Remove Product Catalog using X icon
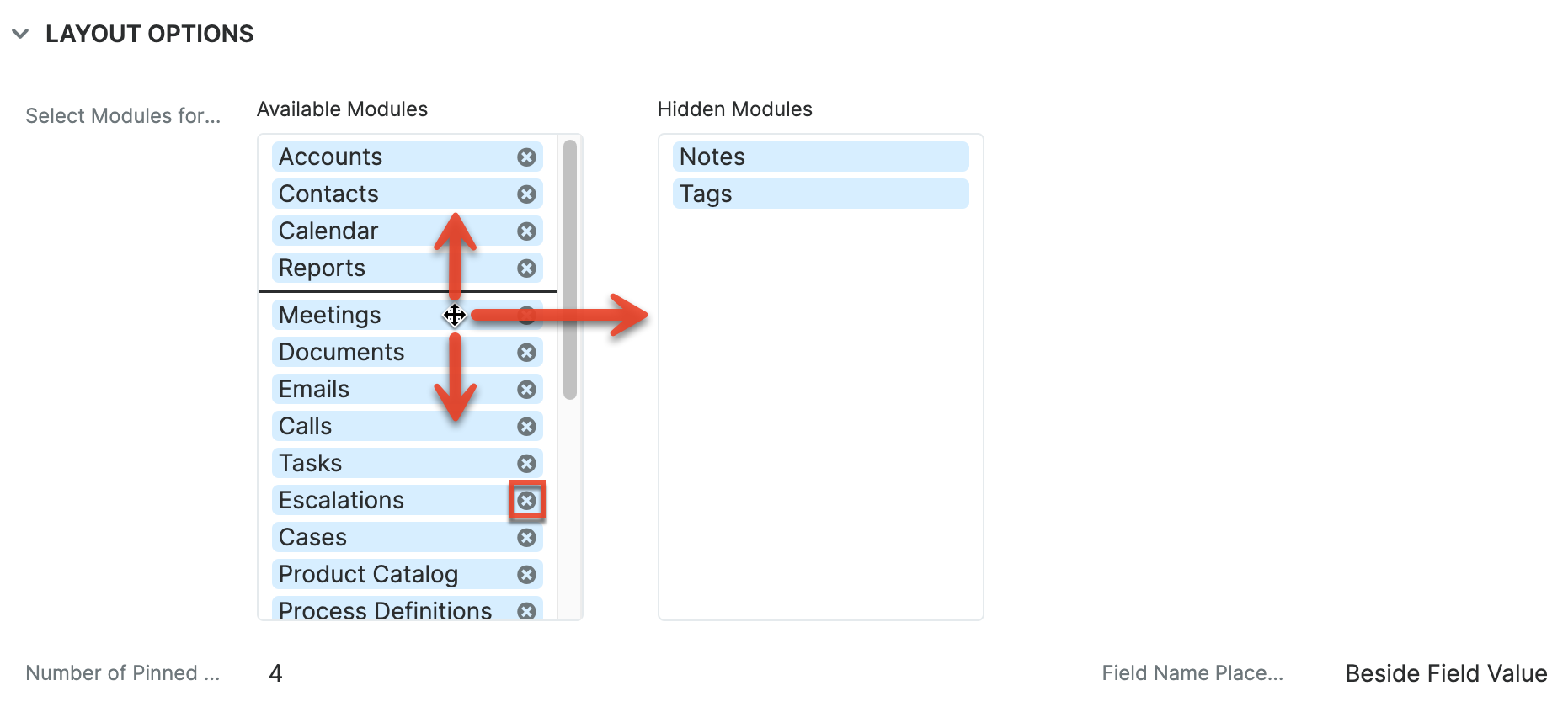 coord(526,575)
